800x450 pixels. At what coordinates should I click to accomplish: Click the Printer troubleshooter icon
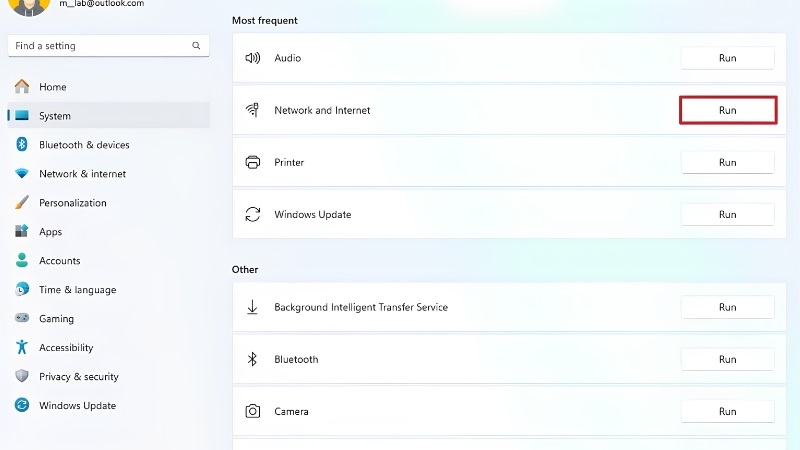(253, 162)
